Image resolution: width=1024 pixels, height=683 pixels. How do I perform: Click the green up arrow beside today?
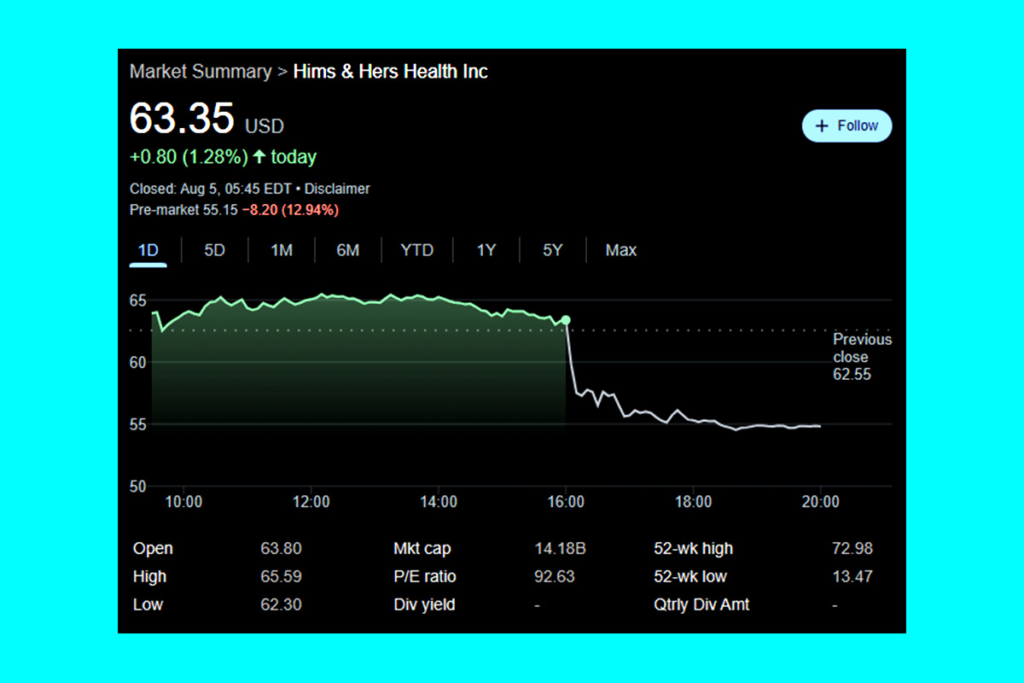259,157
